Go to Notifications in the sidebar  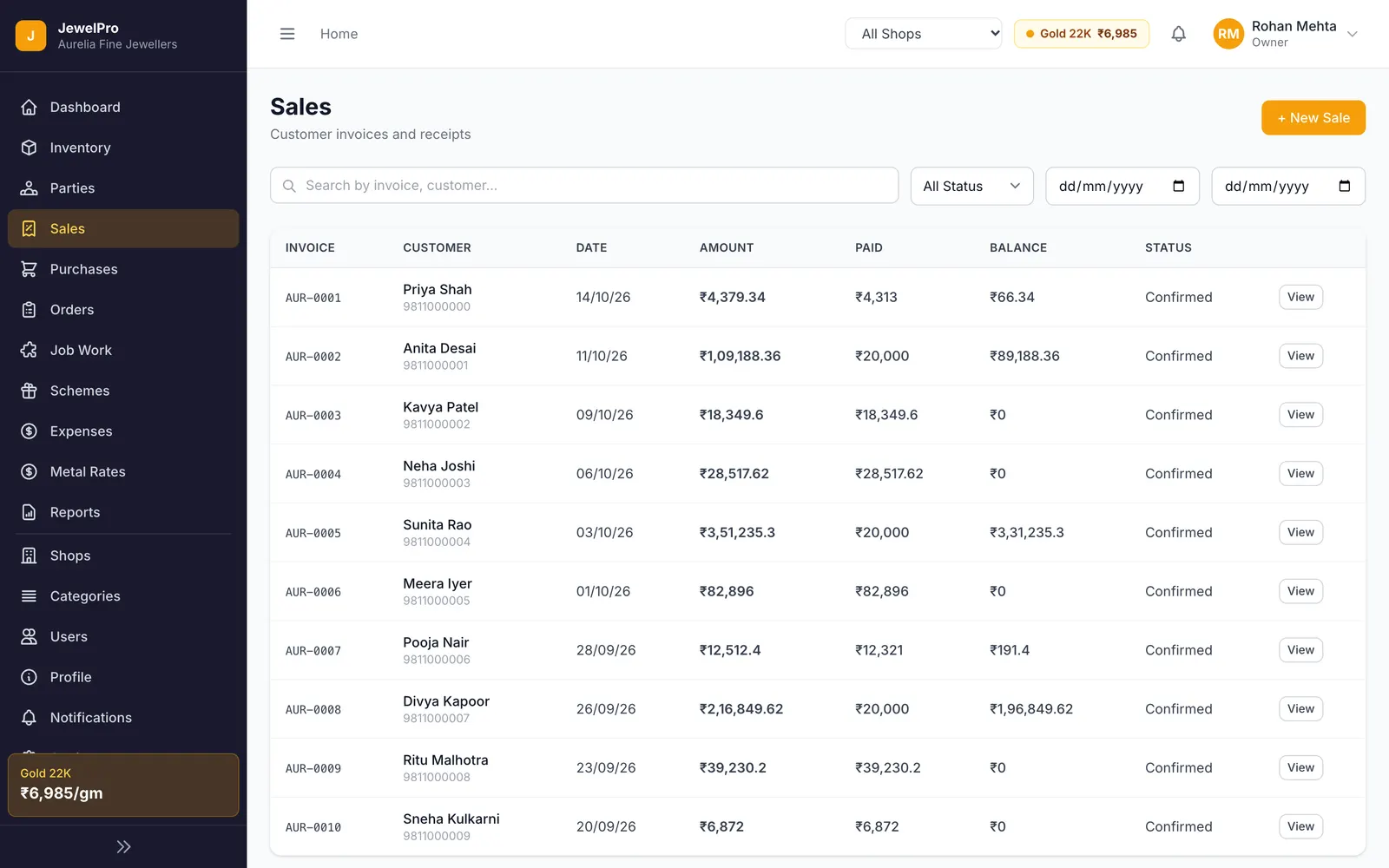(123, 718)
